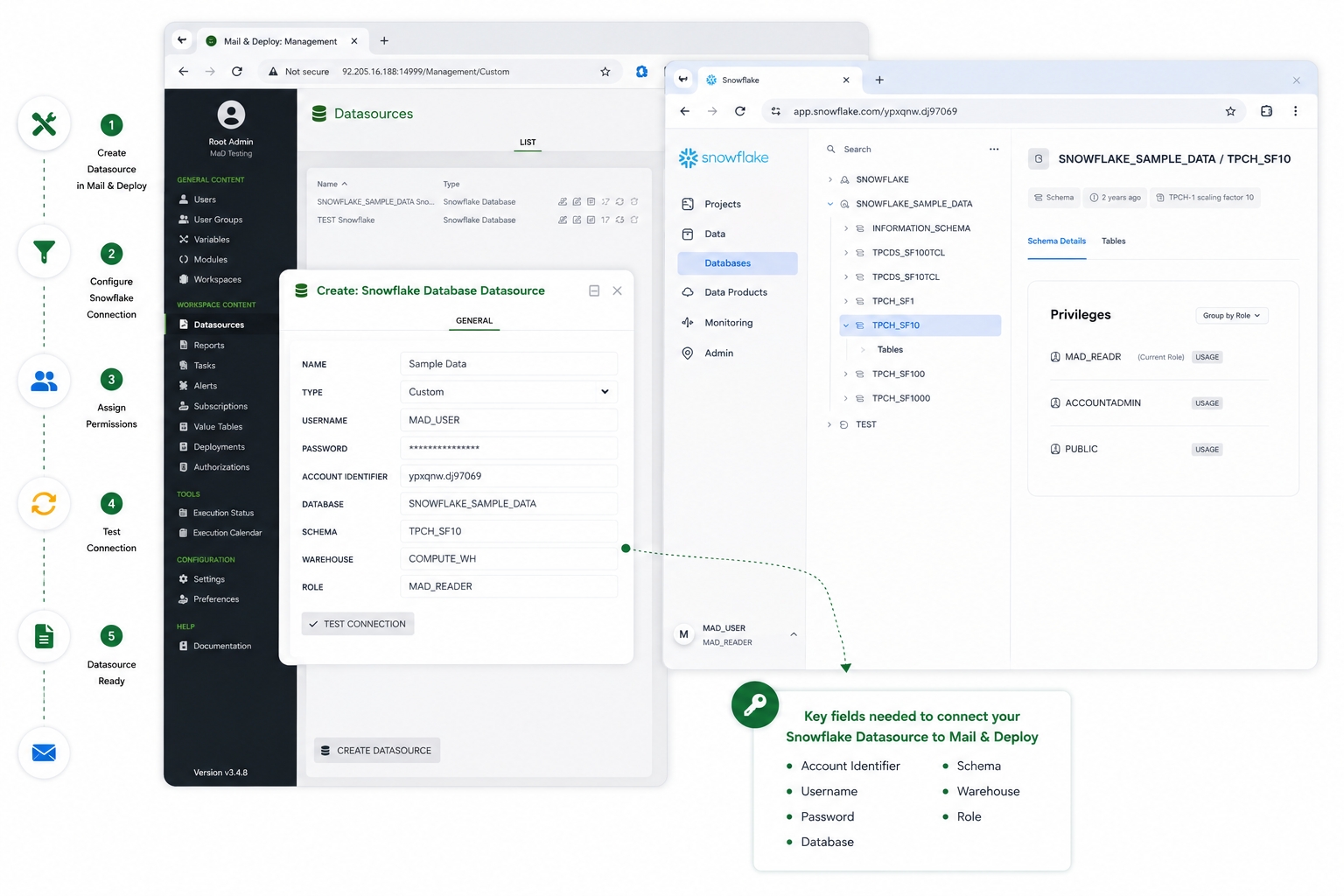Click the TEST CONNECTION button

pyautogui.click(x=358, y=624)
